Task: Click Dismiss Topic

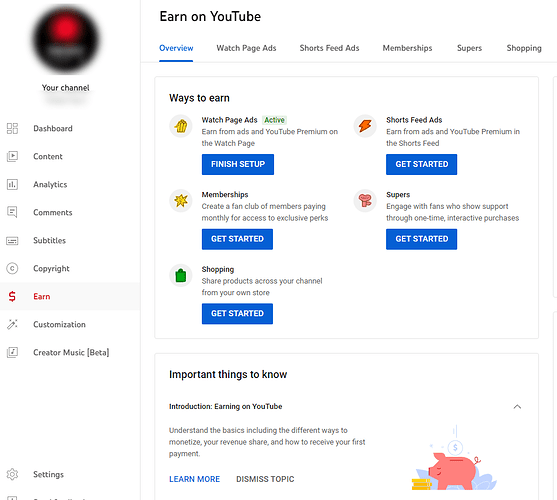Action: pos(265,479)
